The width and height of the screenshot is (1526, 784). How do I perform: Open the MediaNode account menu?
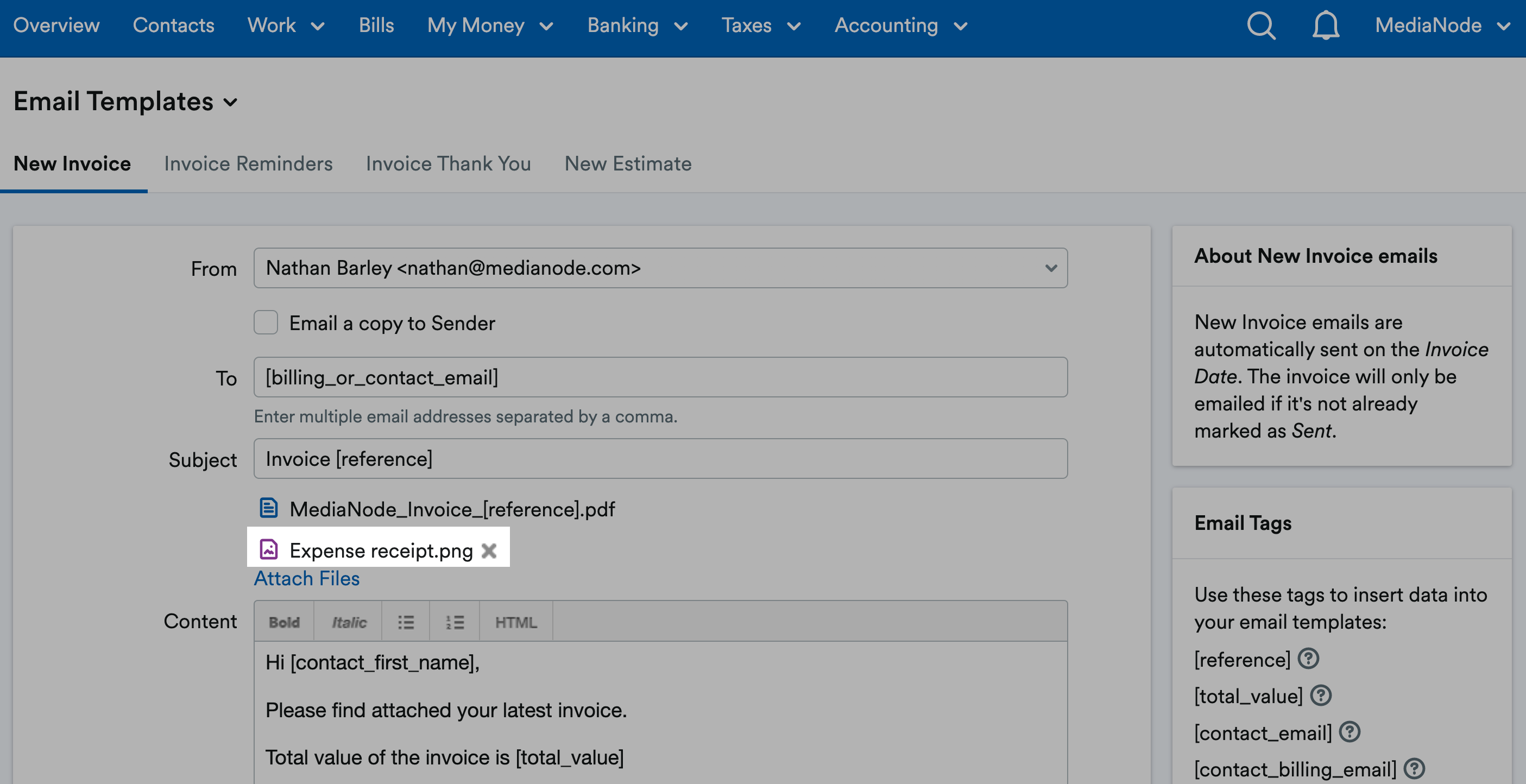[x=1442, y=26]
